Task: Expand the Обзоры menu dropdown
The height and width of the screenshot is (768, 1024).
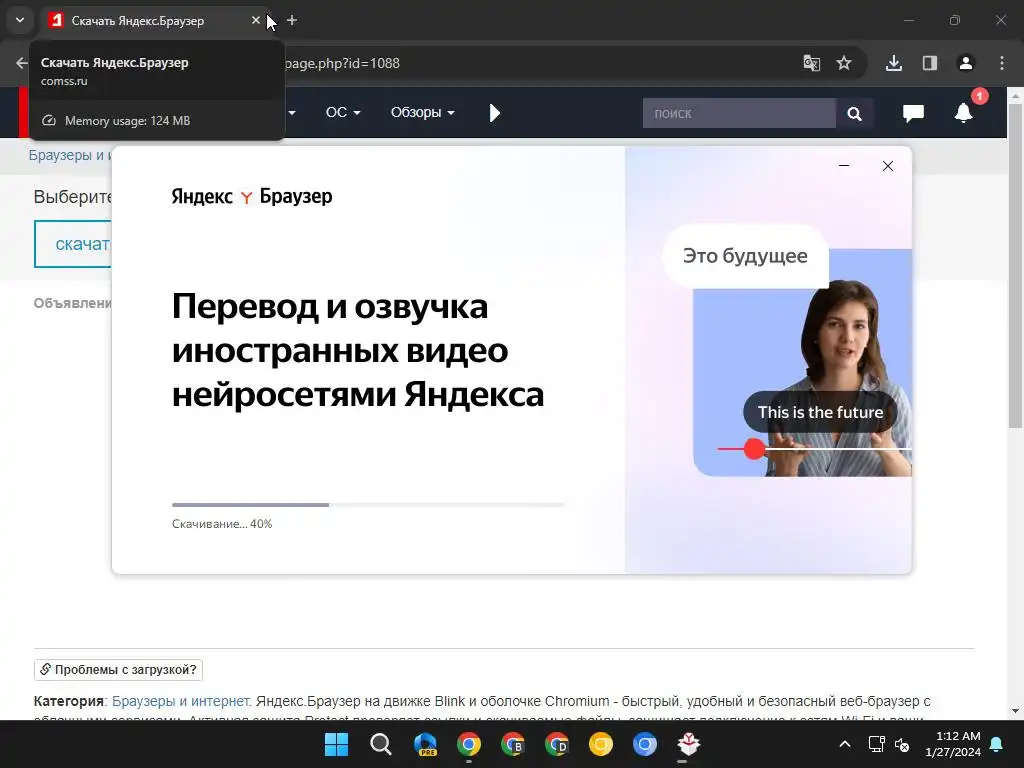Action: point(422,112)
